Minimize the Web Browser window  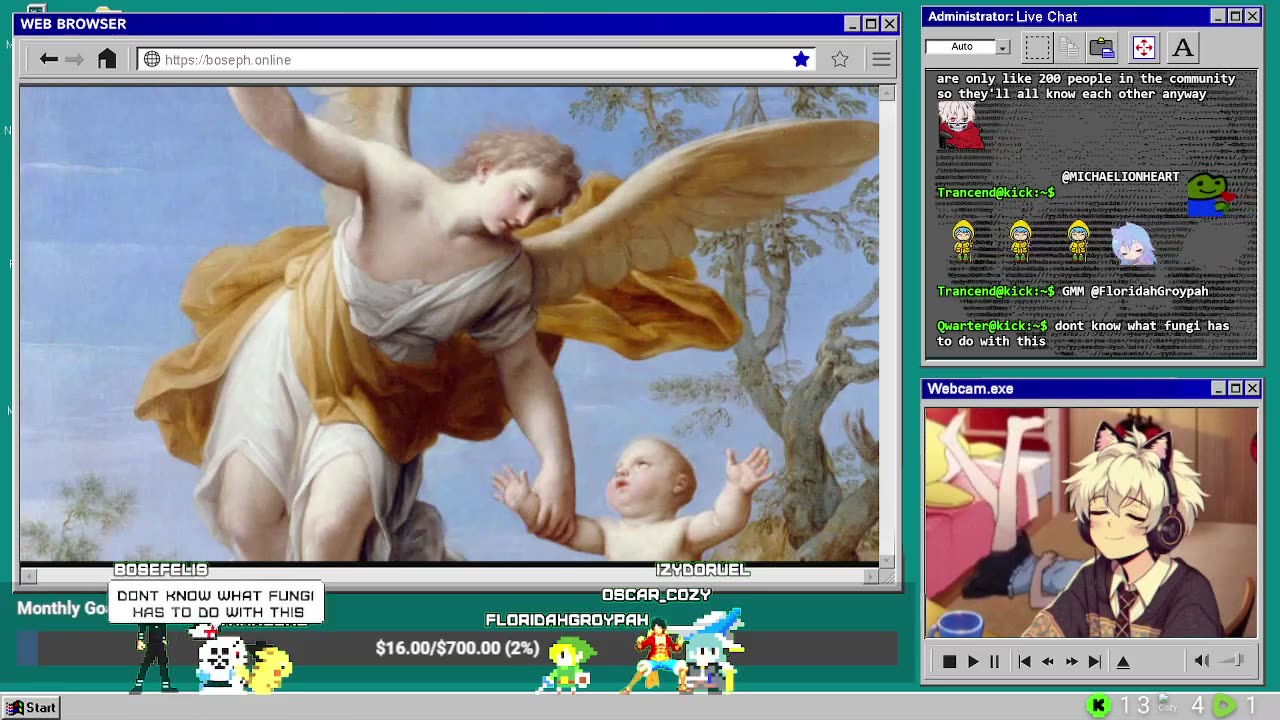pos(852,24)
